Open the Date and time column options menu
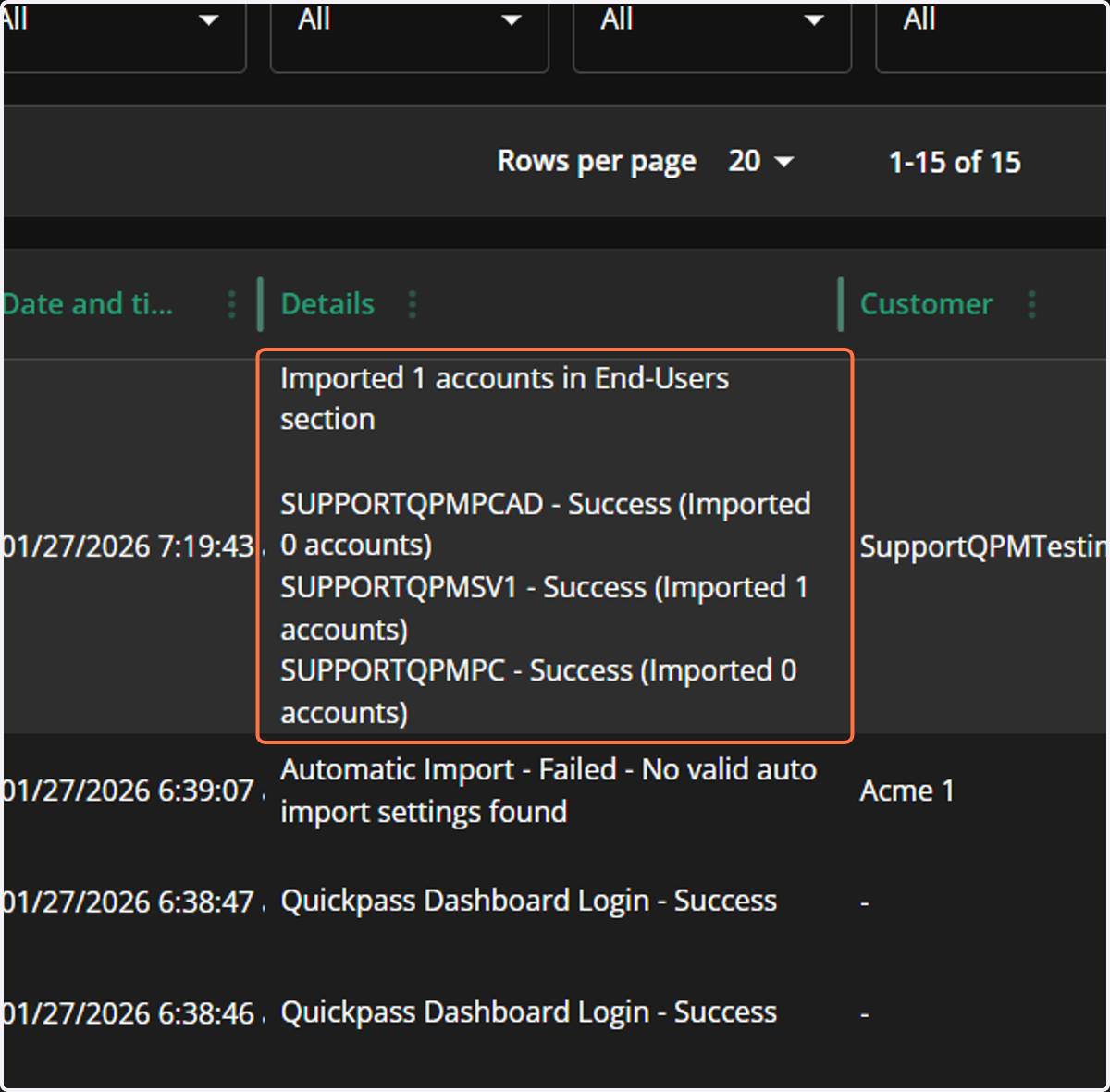The image size is (1110, 1092). [x=231, y=304]
